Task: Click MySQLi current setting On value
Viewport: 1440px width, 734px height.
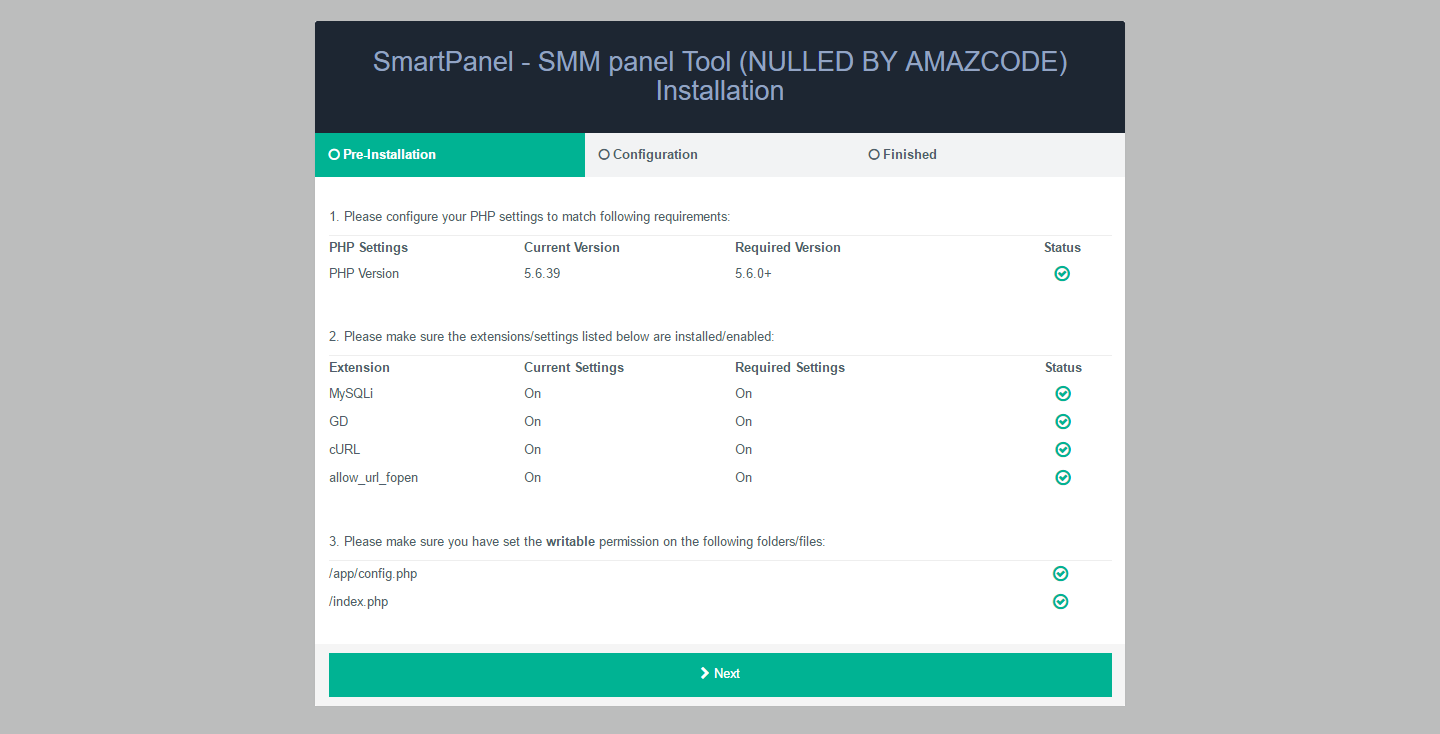Action: point(533,394)
